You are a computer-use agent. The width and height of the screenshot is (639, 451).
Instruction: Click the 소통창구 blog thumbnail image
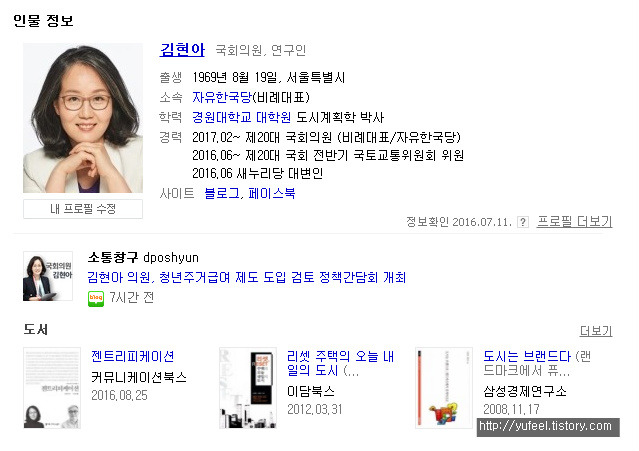(x=48, y=276)
